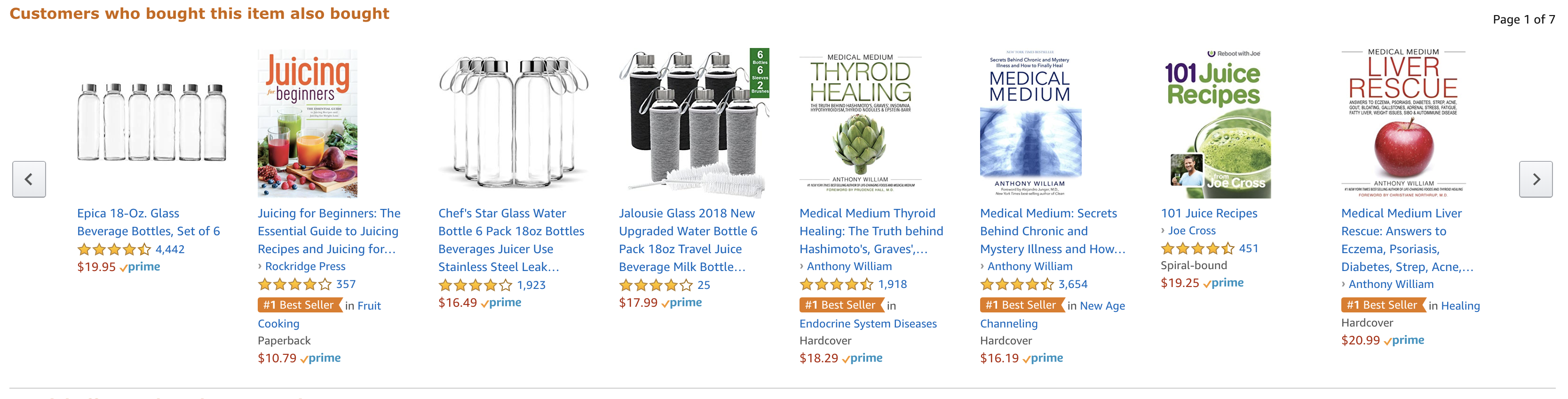
Task: Click Joe Cross author link
Action: 1191,230
